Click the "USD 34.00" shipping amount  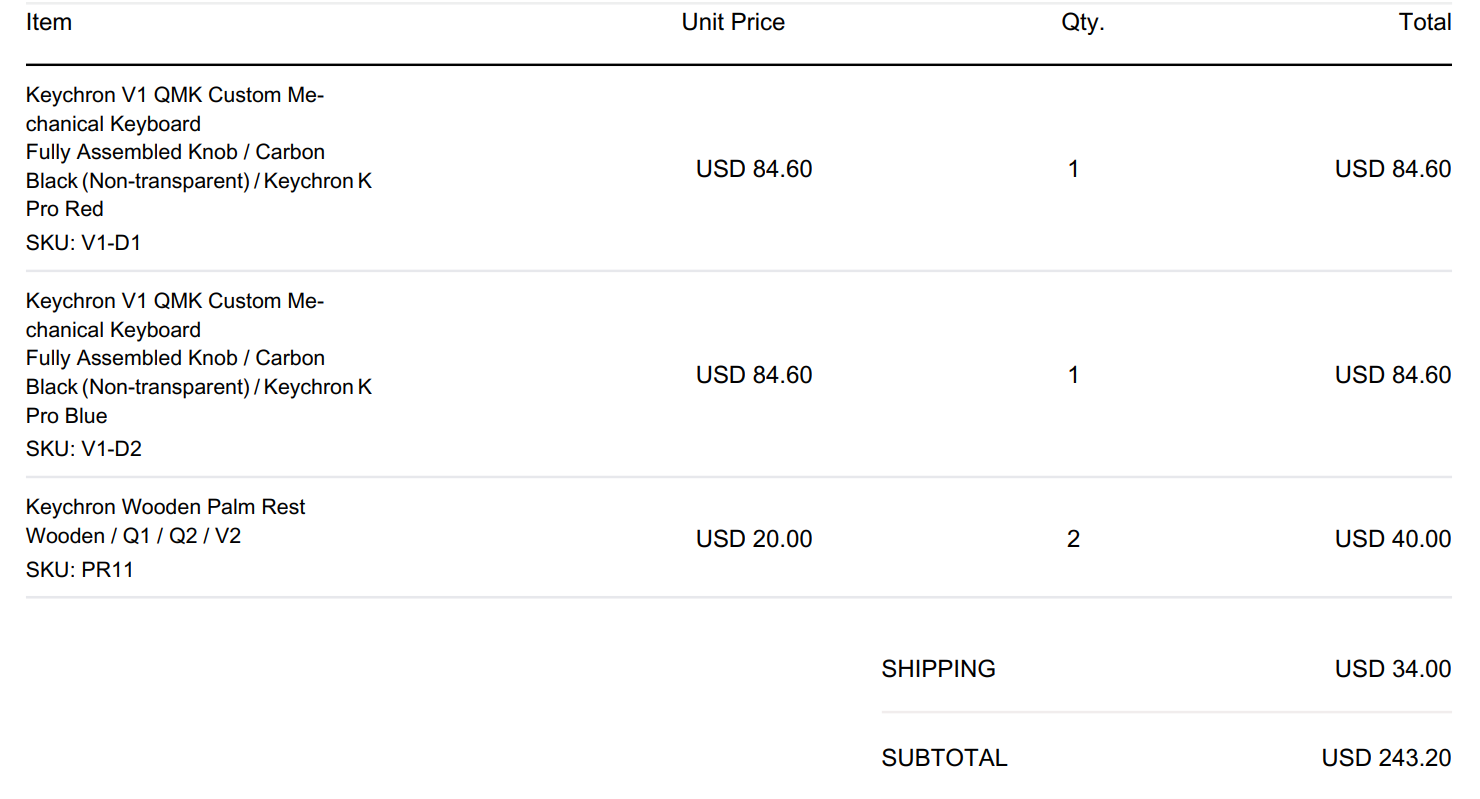(x=1392, y=669)
